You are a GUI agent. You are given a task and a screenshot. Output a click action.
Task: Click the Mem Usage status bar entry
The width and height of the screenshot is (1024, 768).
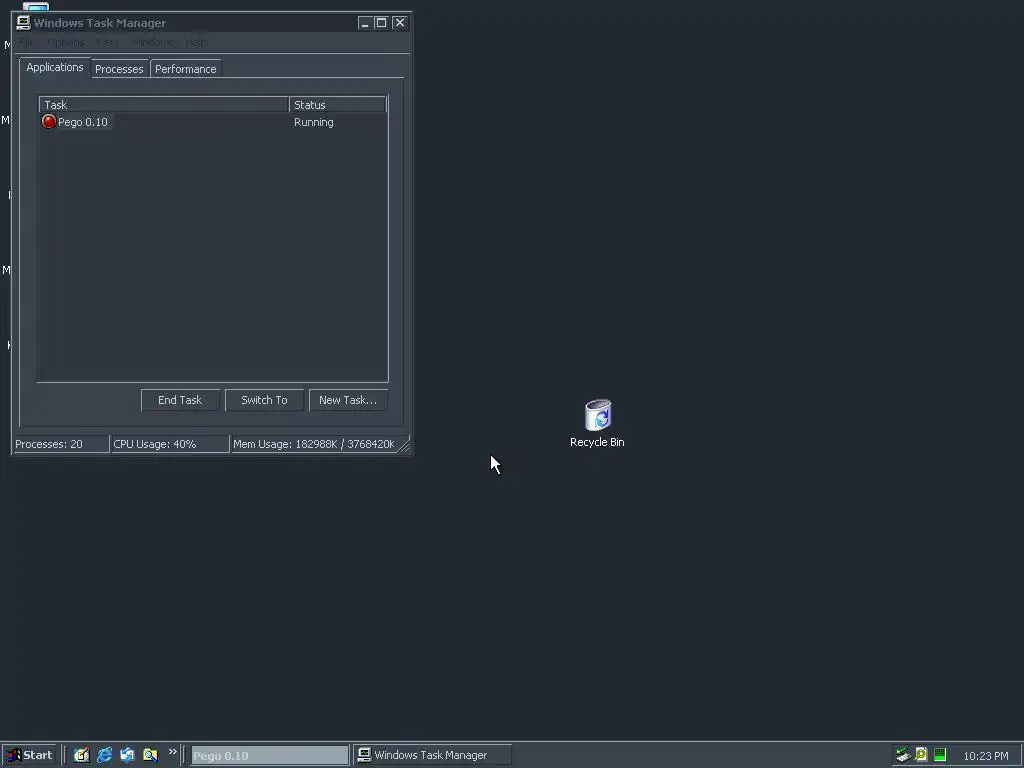point(314,444)
